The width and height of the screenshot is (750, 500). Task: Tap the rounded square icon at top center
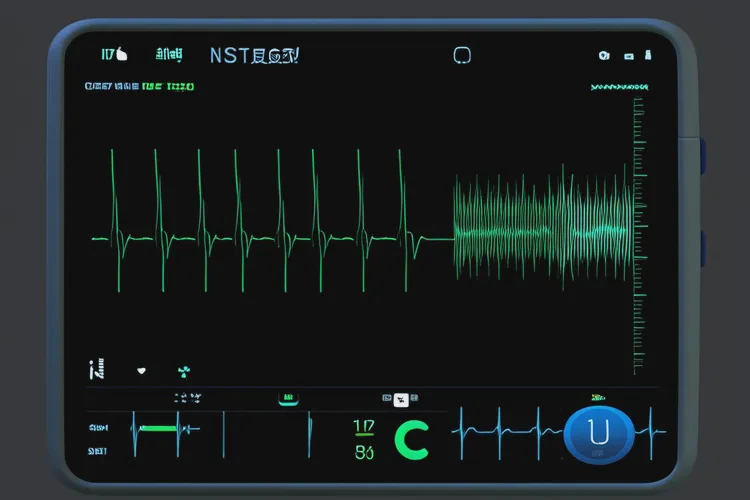(462, 56)
